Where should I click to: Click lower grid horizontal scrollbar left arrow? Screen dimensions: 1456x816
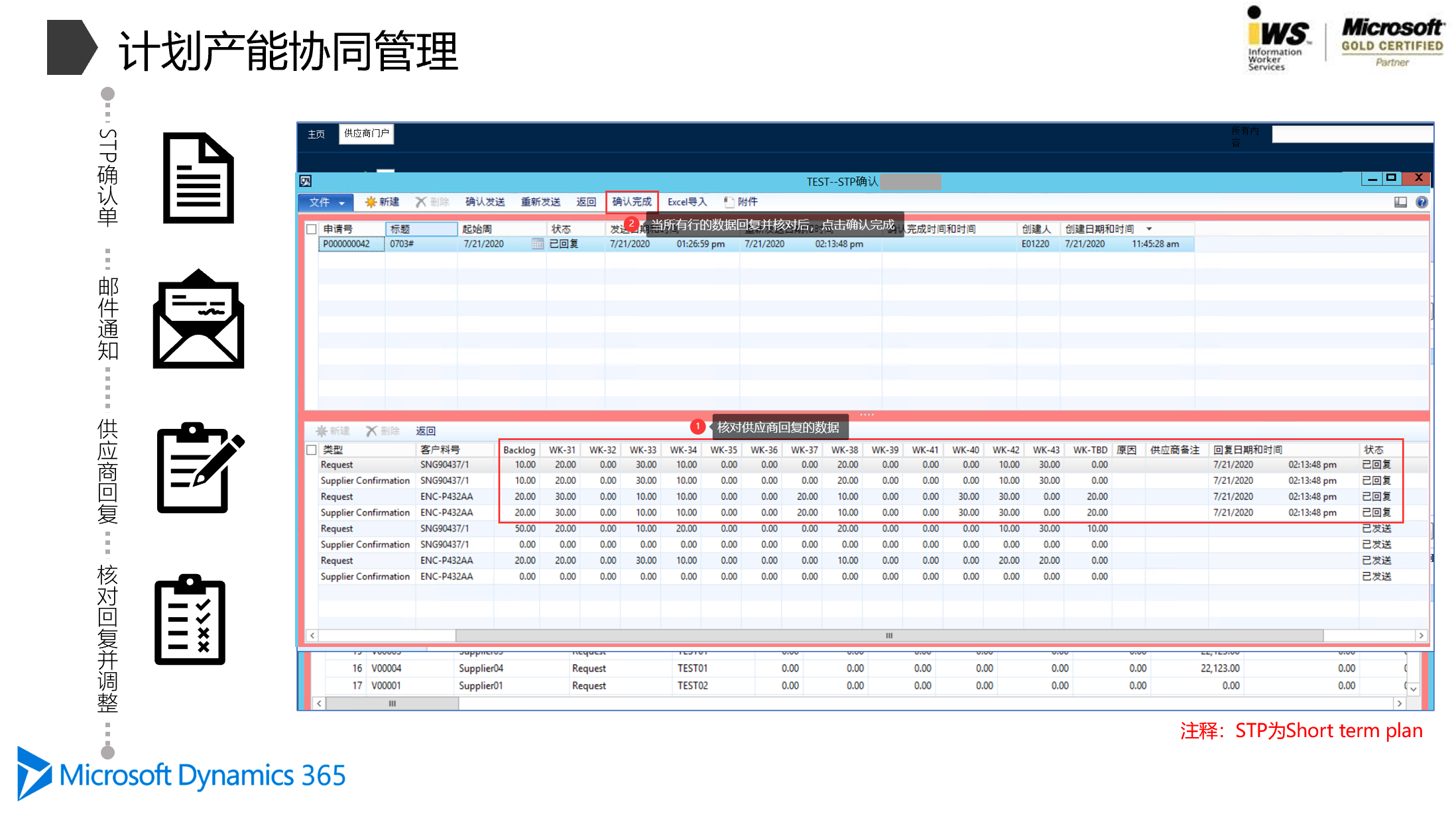[x=312, y=636]
